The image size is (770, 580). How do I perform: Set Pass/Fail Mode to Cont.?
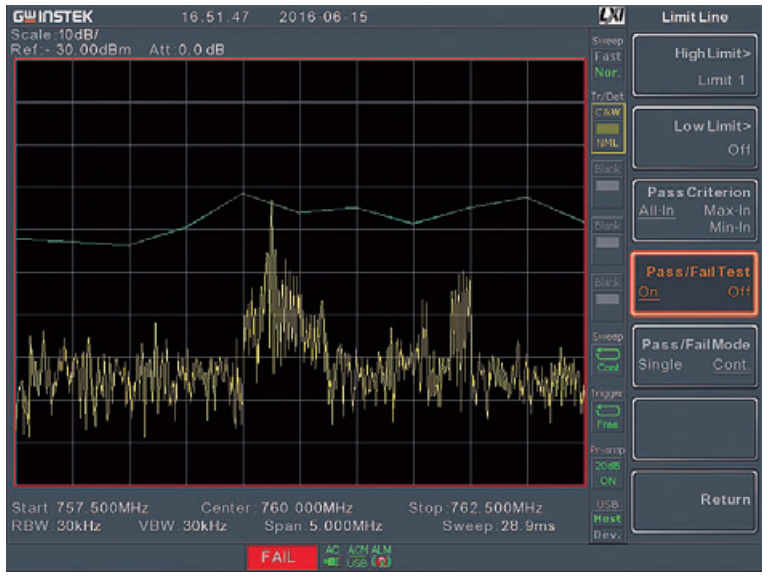coord(731,364)
